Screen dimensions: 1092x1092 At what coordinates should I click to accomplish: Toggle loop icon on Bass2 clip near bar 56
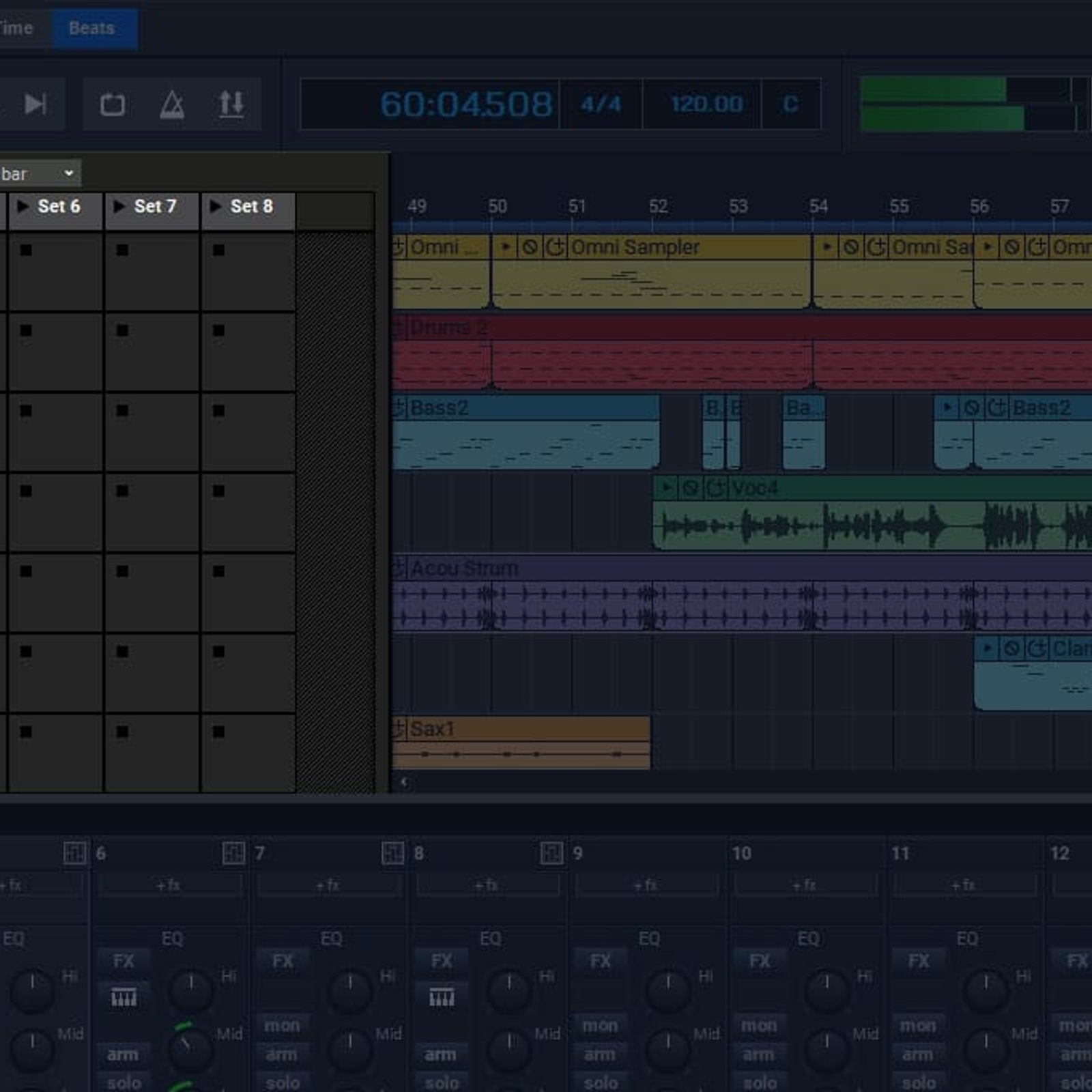(996, 407)
